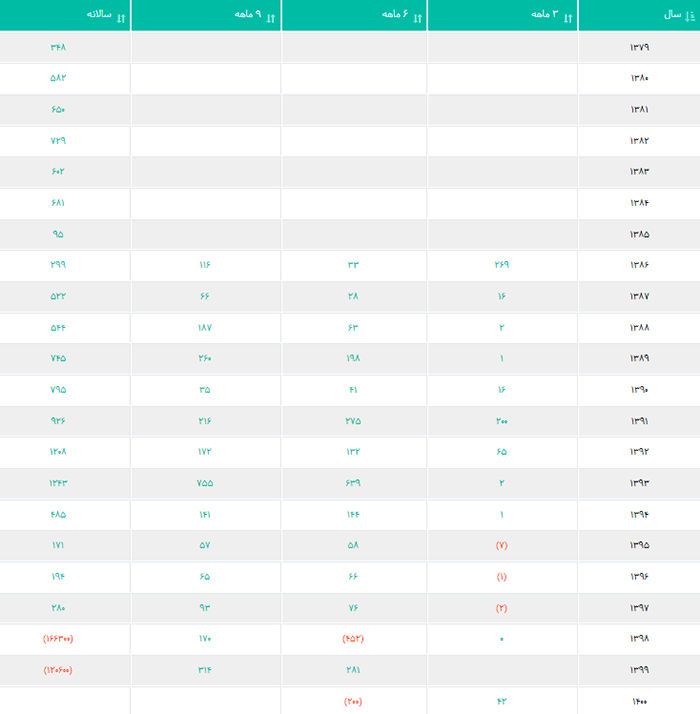
Task: Open the negative annual value (۱۶۶۳۰۰)
Action: click(58, 639)
